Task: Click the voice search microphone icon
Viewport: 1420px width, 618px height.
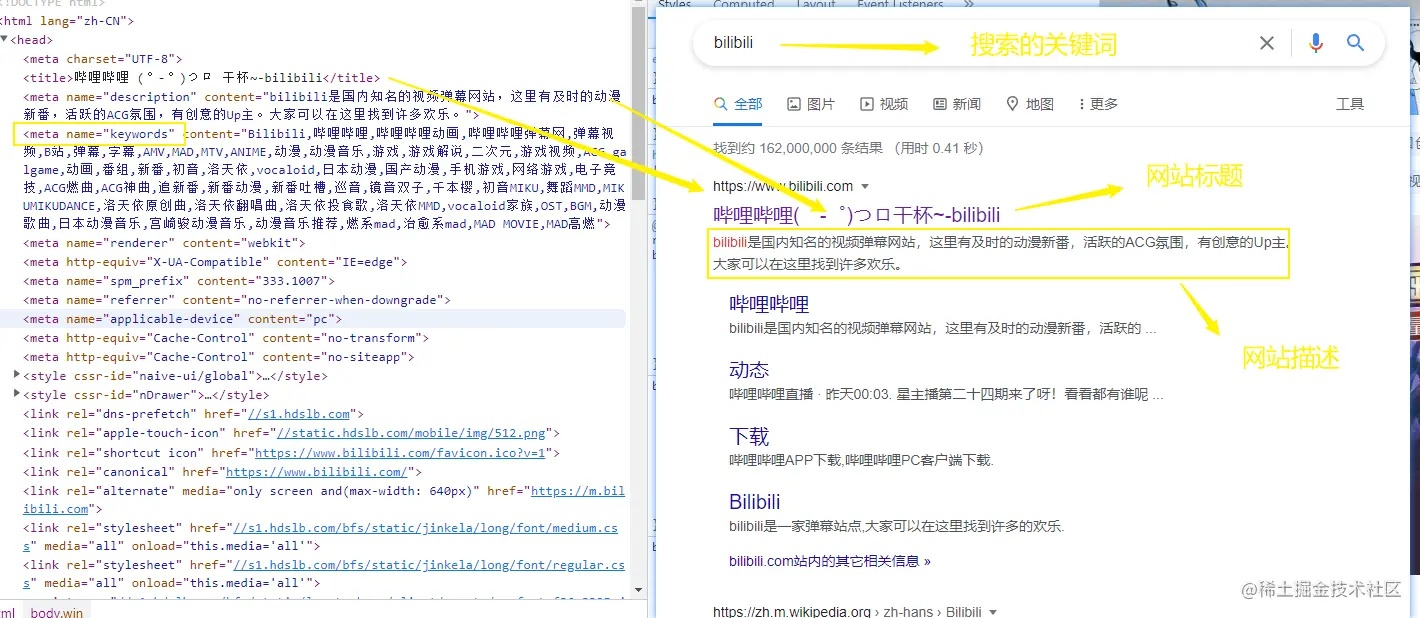Action: point(1315,42)
